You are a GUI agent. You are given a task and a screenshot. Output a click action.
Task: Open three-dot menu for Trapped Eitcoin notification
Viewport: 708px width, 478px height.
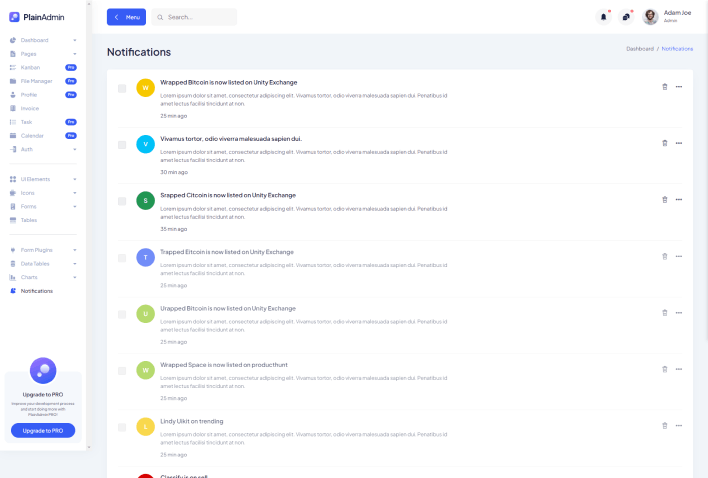(679, 256)
